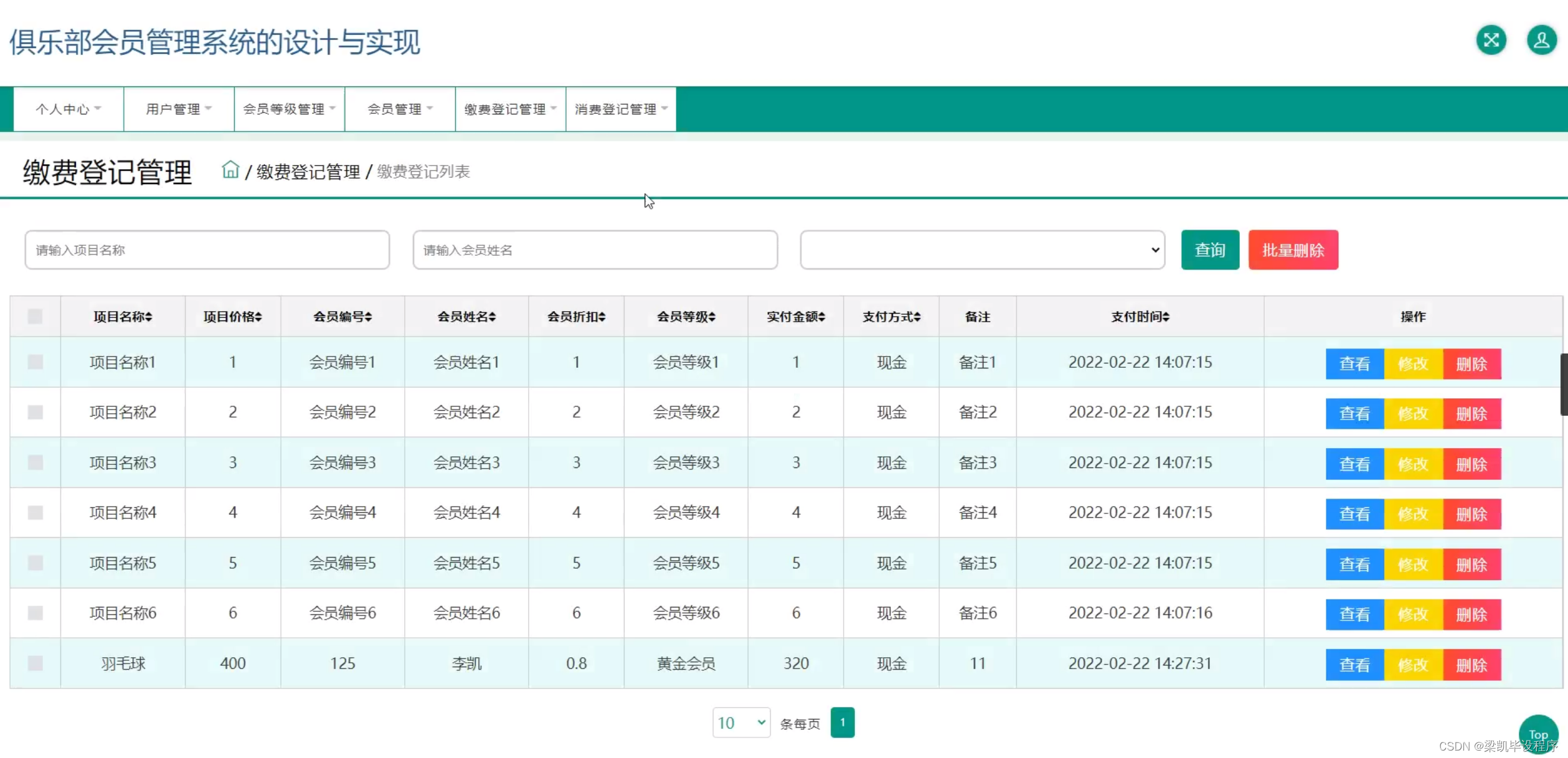This screenshot has width=1568, height=758.
Task: Open the 10 per page dropdown
Action: click(741, 723)
